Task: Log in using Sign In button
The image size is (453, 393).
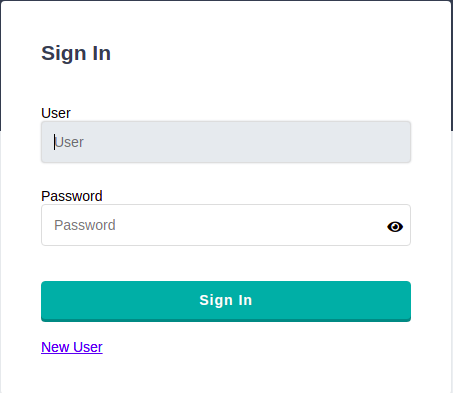Action: (226, 301)
